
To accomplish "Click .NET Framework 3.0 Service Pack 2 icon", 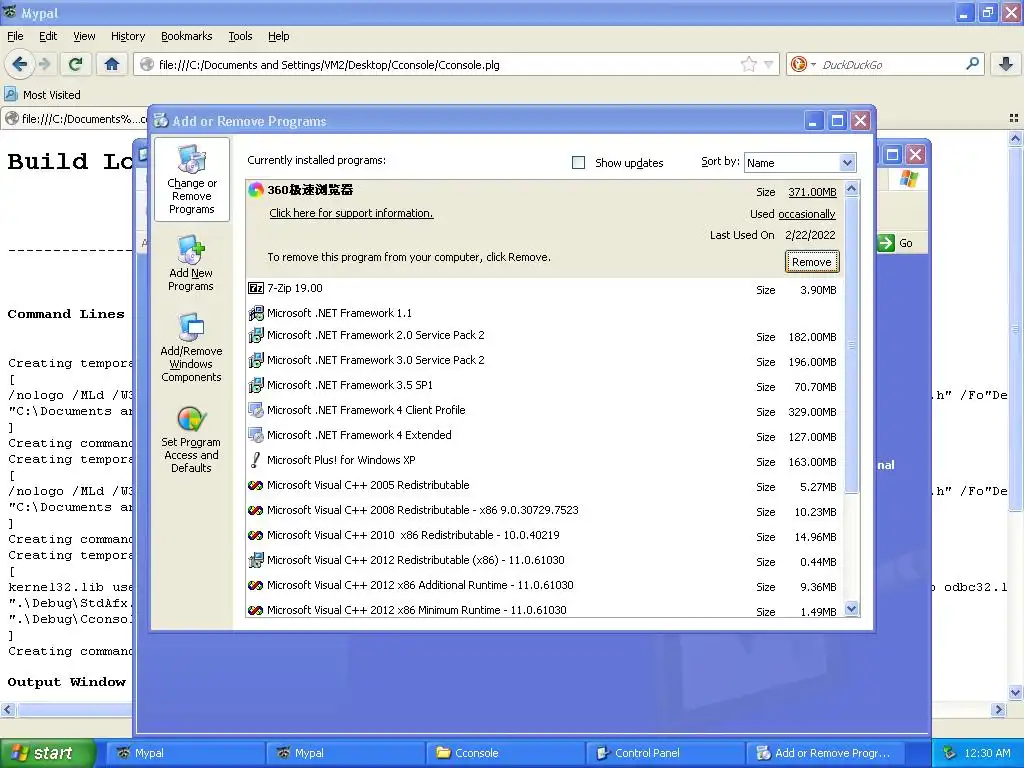I will [256, 360].
